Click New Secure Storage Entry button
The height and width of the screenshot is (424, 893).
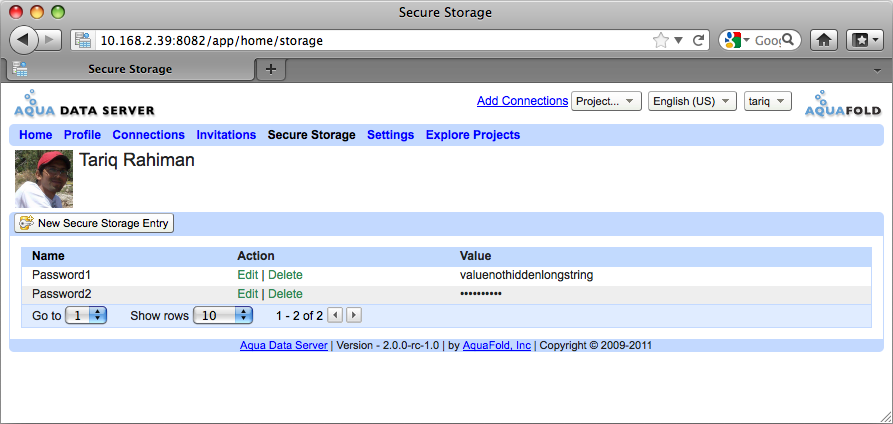tap(94, 223)
